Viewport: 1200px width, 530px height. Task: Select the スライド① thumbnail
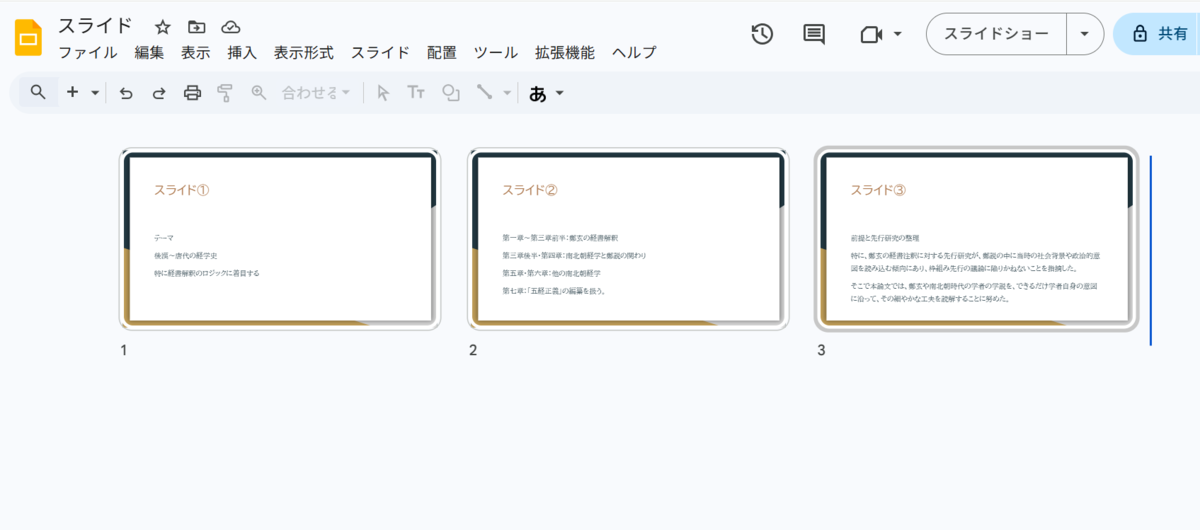tap(280, 239)
